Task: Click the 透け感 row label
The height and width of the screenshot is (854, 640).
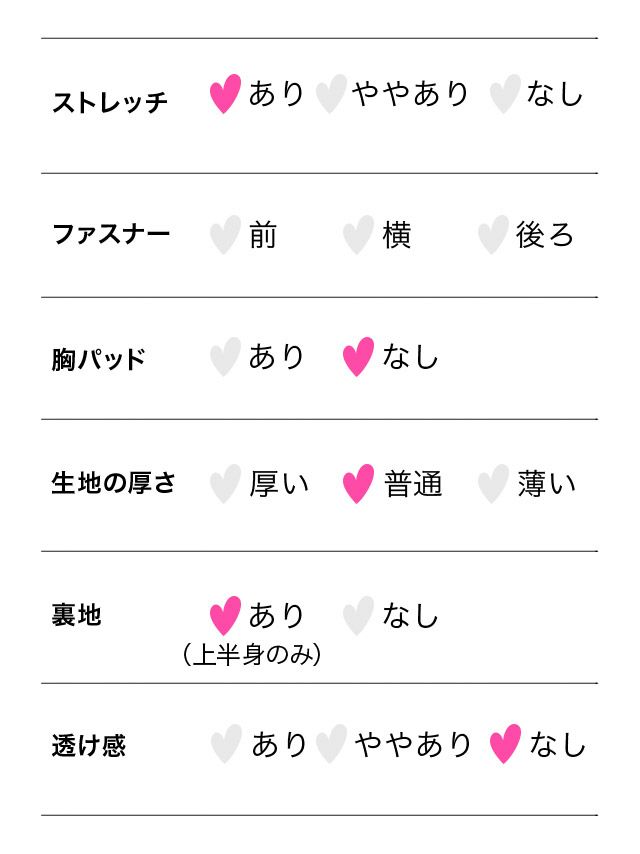Action: tap(89, 746)
